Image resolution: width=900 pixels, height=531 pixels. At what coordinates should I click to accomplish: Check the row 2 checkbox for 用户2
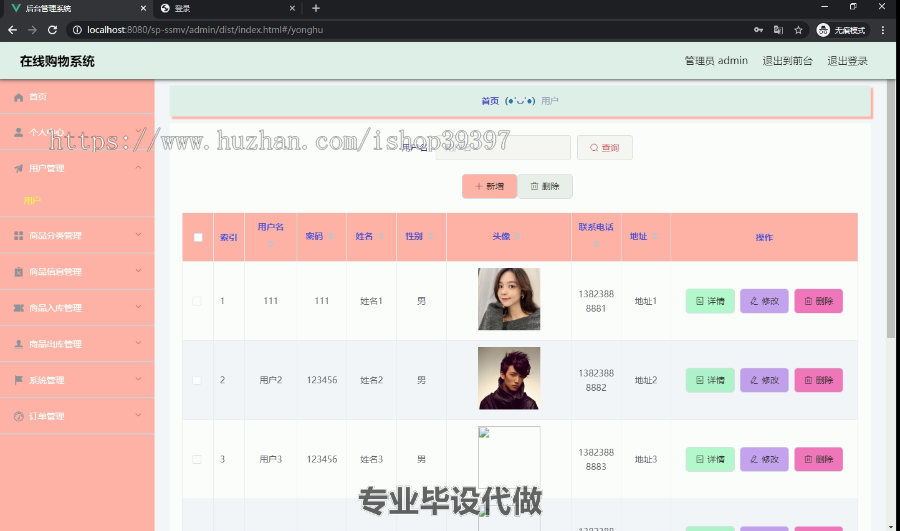pyautogui.click(x=197, y=380)
